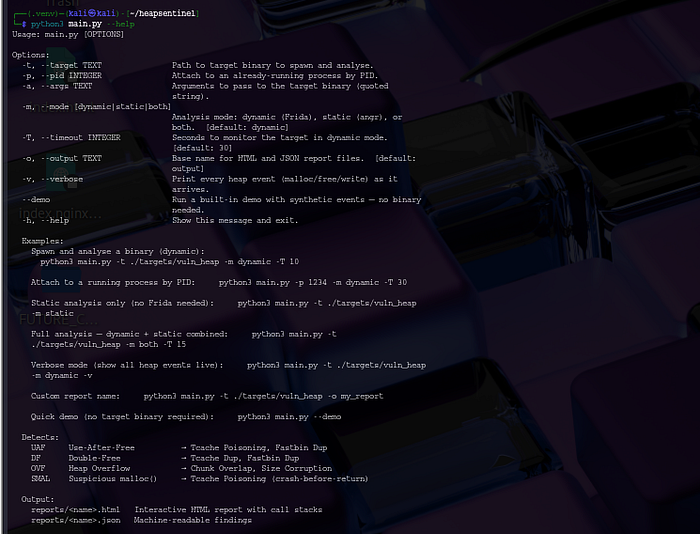
Task: Select the "-T, --timeout INTEGER" option
Action: click(x=71, y=138)
